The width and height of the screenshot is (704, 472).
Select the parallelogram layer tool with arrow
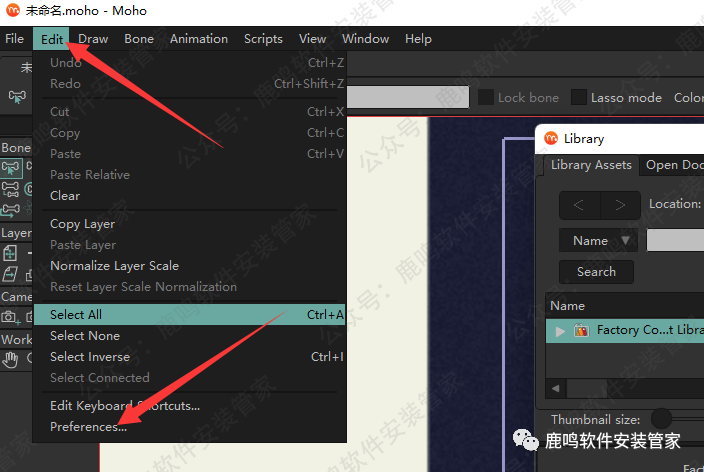click(10, 274)
